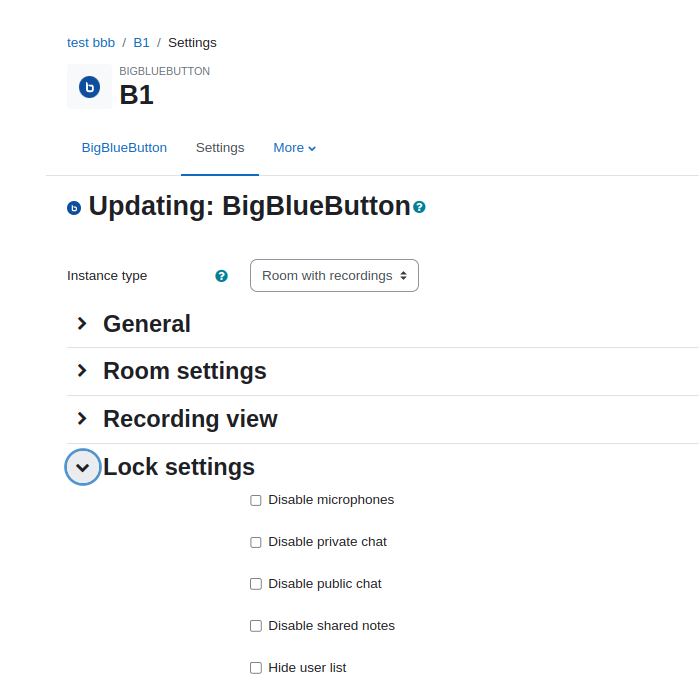Click arrows icon on Room with recordings
Viewport: 699px width, 697px height.
coord(403,275)
